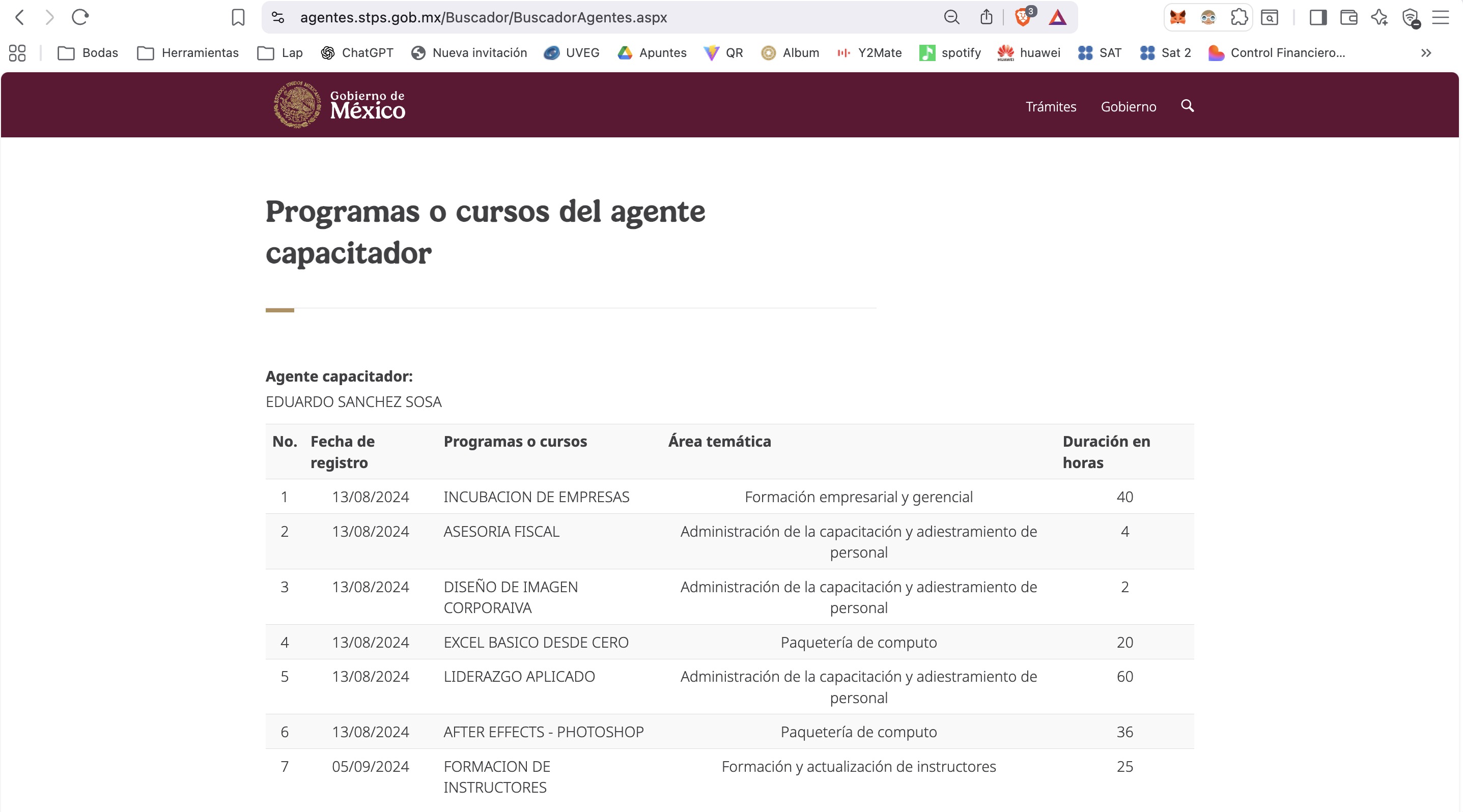Open the MetaMask extension
1463x812 pixels.
tap(1178, 18)
